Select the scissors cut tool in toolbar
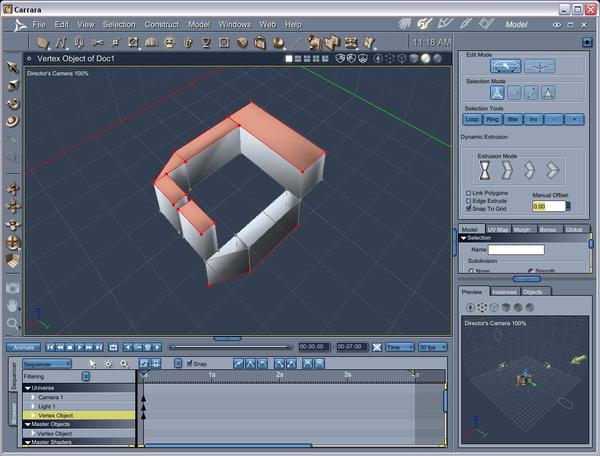Image resolution: width=600 pixels, height=456 pixels. pos(99,42)
